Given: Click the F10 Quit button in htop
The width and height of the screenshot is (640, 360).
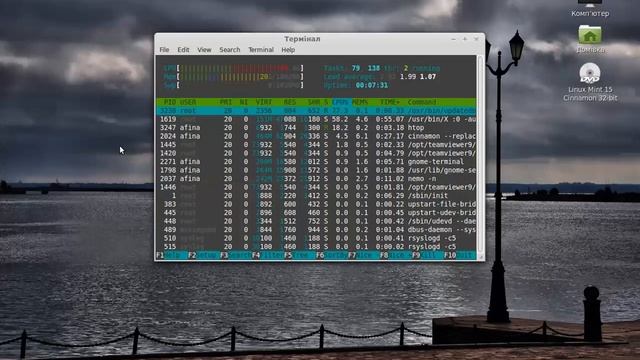Looking at the screenshot, I should [460, 255].
